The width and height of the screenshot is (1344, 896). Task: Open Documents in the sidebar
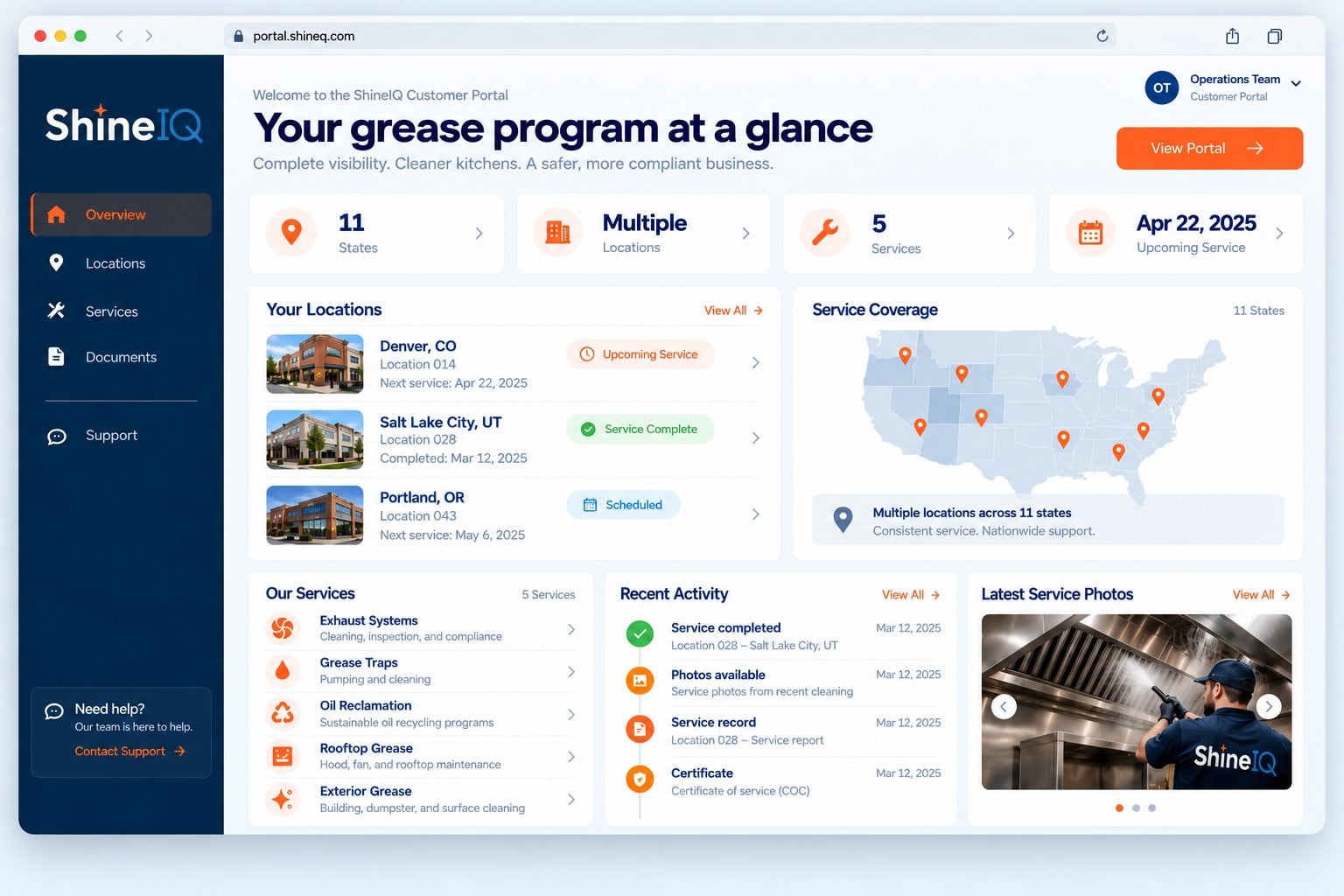coord(121,357)
